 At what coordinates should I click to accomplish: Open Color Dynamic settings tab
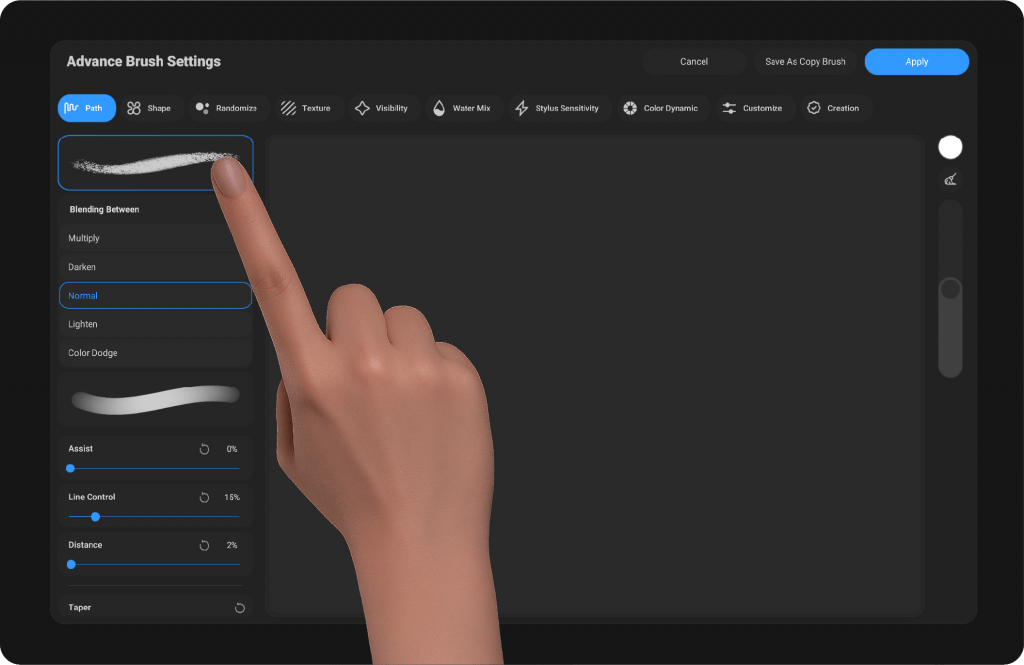660,108
